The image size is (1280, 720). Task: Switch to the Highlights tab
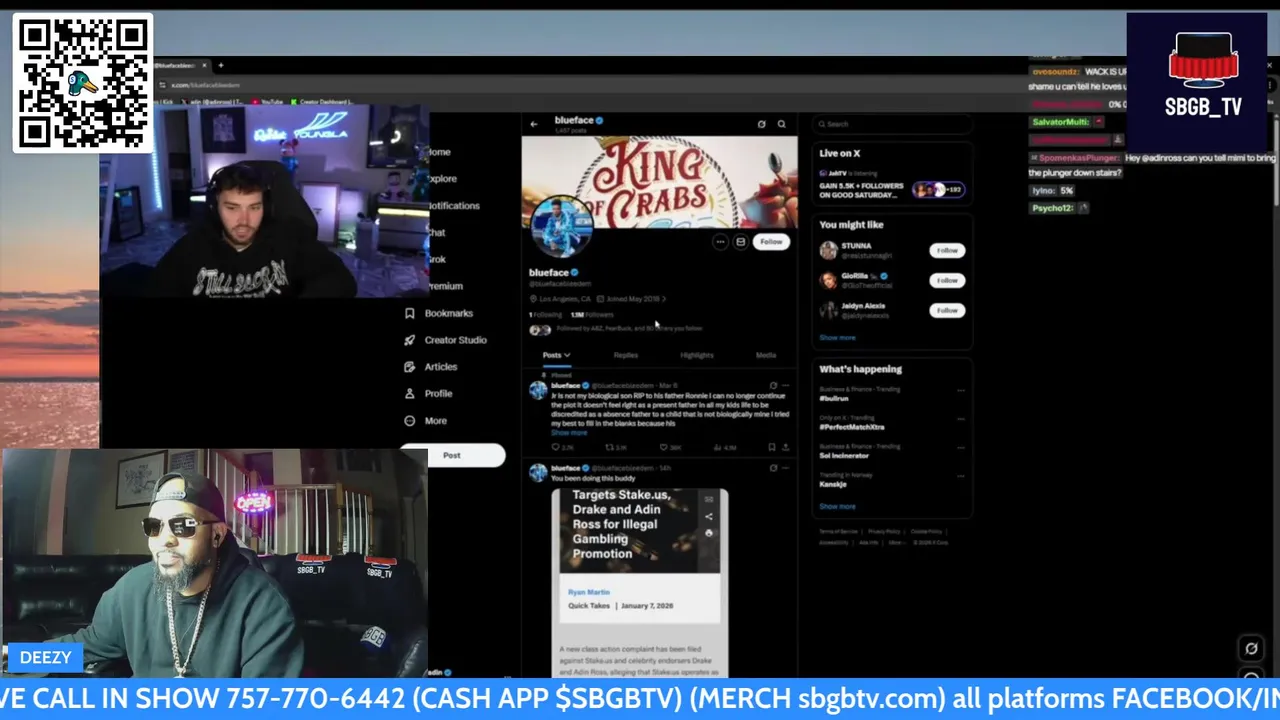[697, 355]
